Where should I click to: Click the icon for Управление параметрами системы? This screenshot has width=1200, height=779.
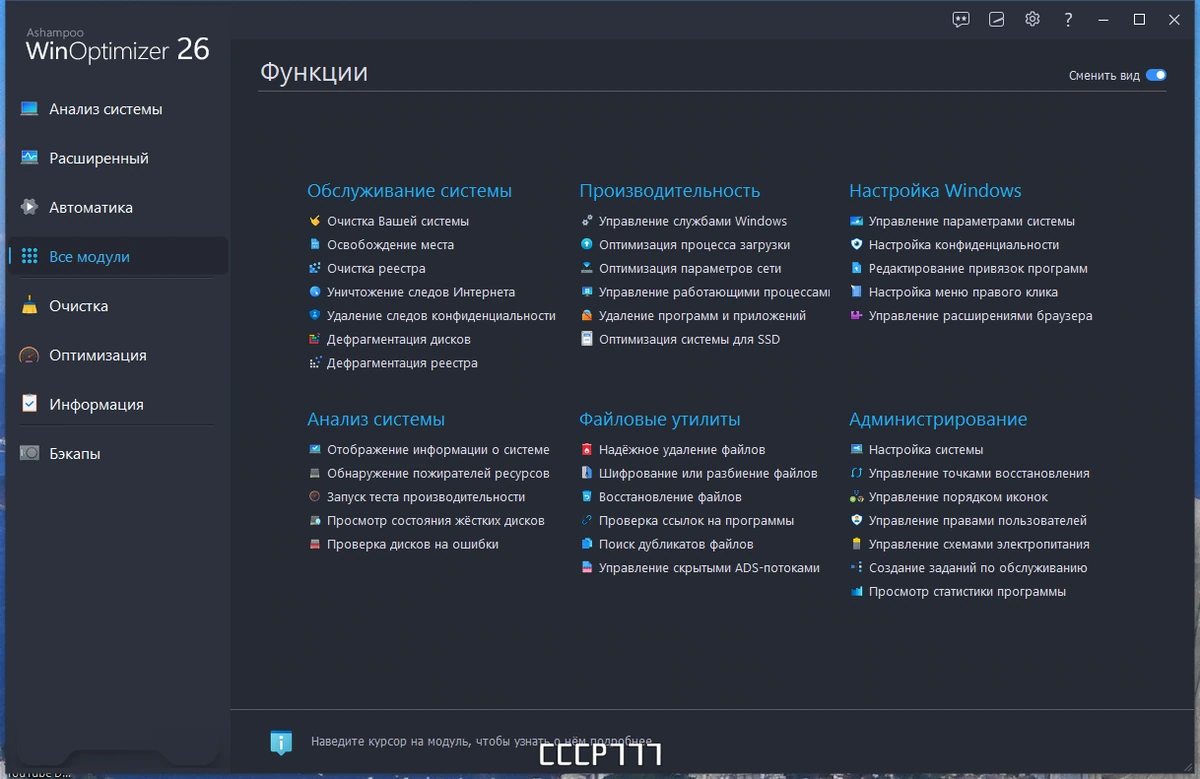pyautogui.click(x=856, y=221)
